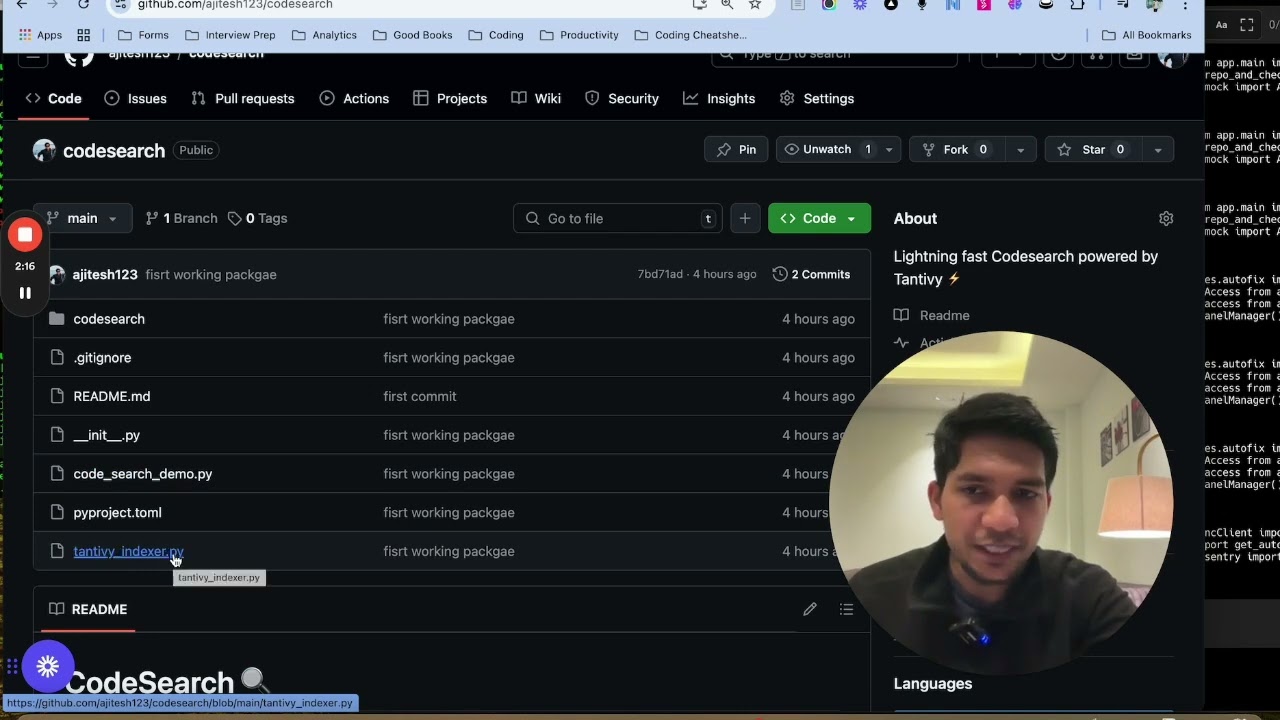Stop the screen recording
This screenshot has width=1280, height=720.
click(25, 235)
